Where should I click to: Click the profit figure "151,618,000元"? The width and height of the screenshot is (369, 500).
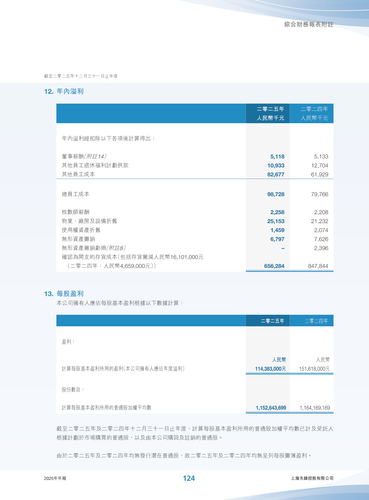point(314,369)
